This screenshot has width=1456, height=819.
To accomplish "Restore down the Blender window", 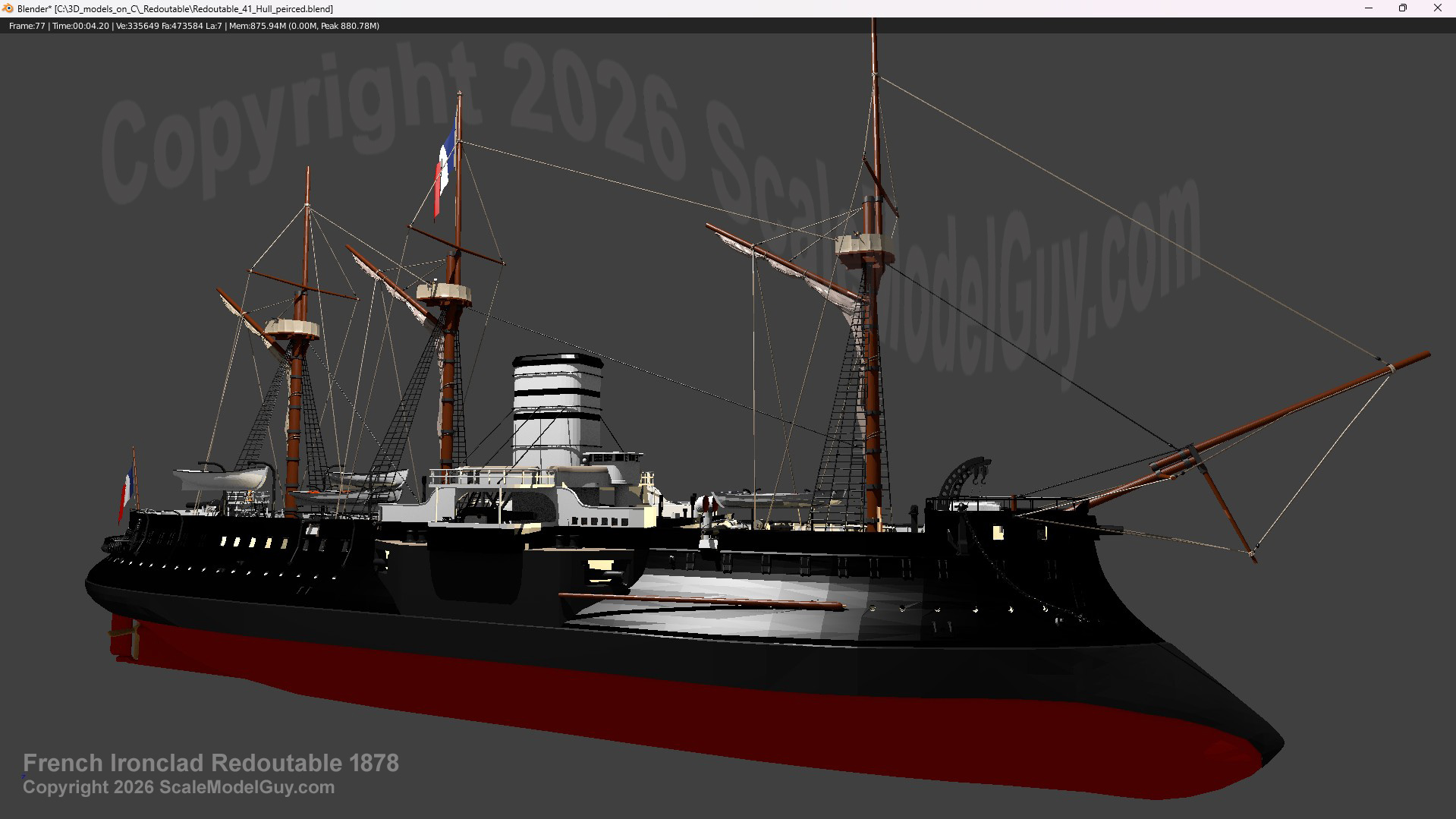I will click(x=1403, y=8).
